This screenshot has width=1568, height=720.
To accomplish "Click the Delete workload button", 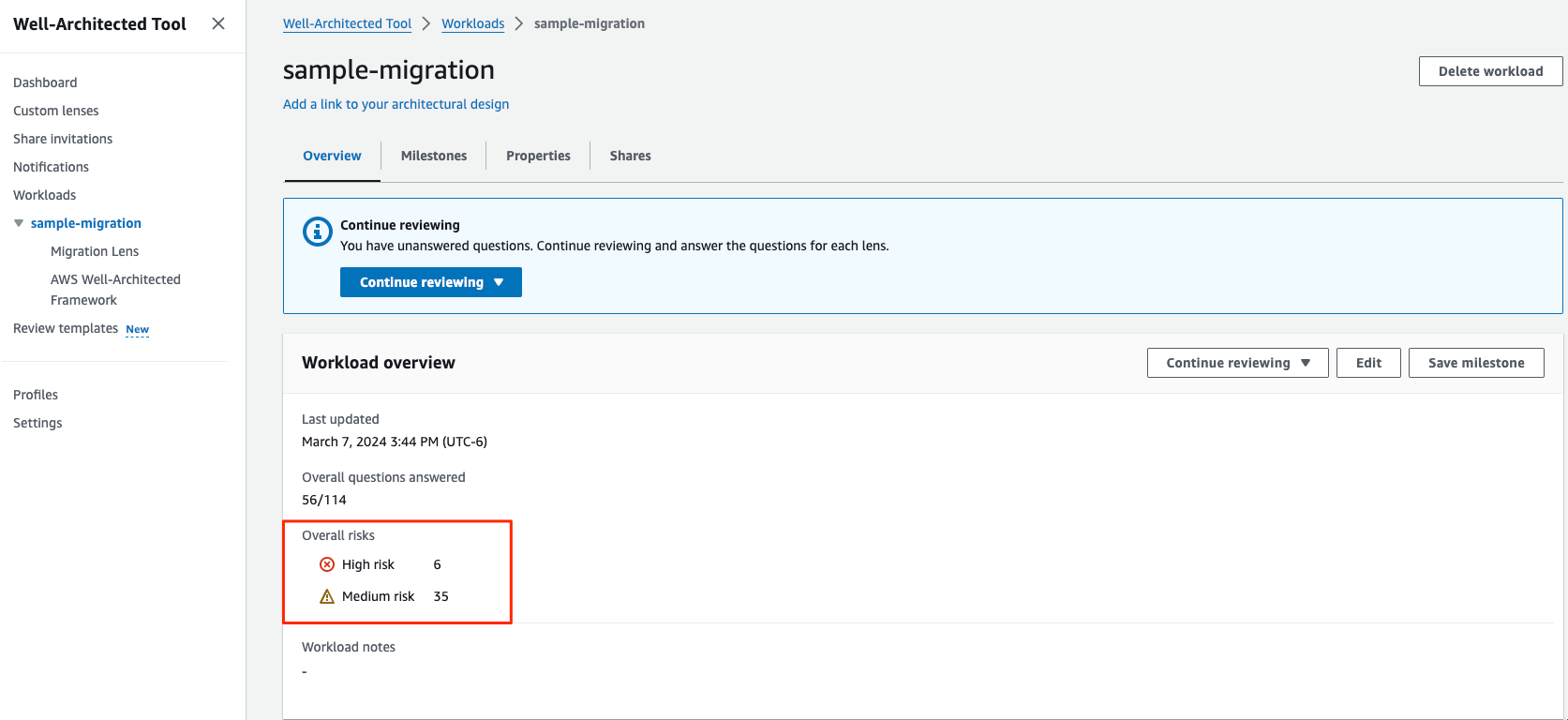I will click(x=1490, y=71).
